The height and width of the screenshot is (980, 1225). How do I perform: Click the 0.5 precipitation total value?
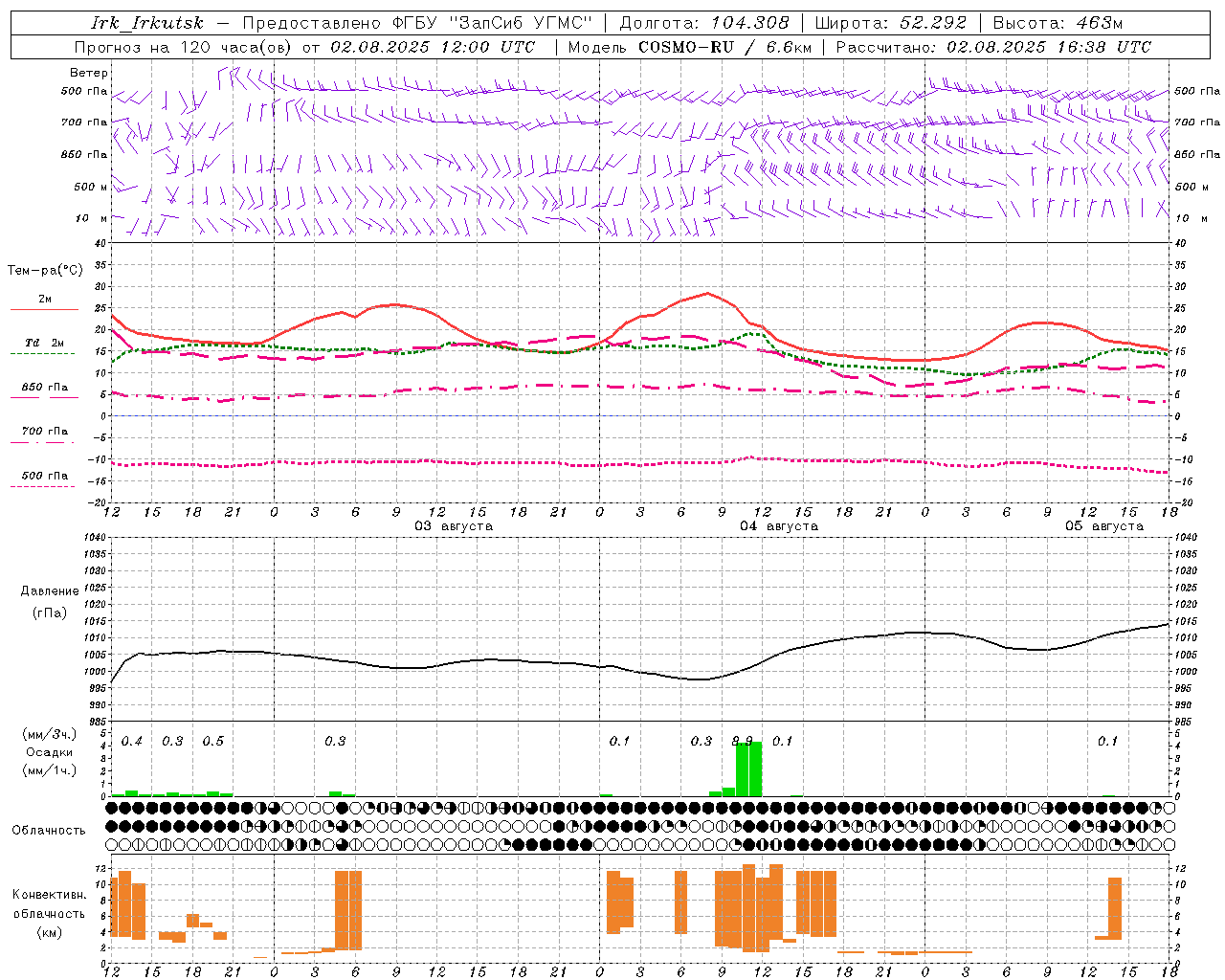point(213,742)
